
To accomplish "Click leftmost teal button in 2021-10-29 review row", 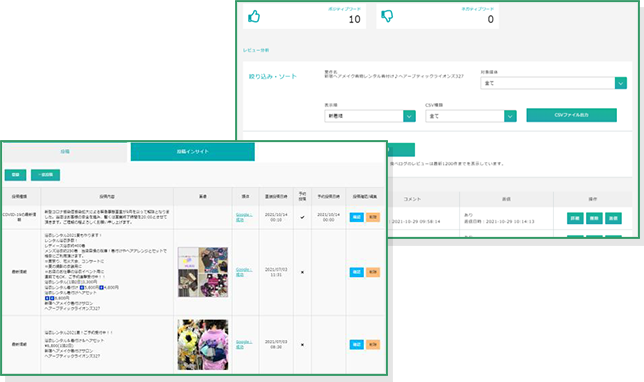I will tap(575, 218).
